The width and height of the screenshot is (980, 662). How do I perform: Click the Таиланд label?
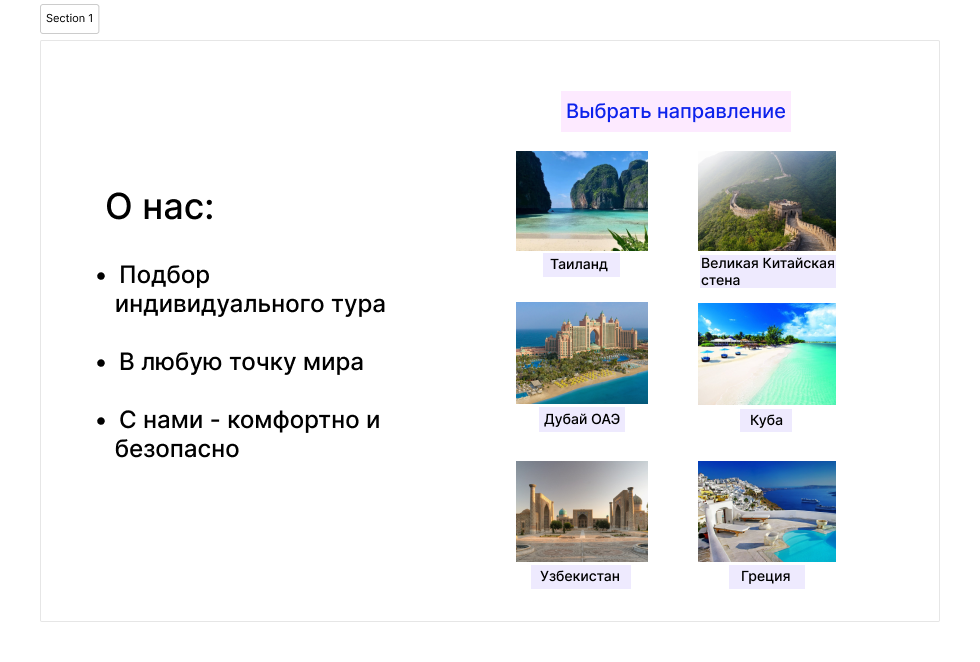(x=581, y=264)
